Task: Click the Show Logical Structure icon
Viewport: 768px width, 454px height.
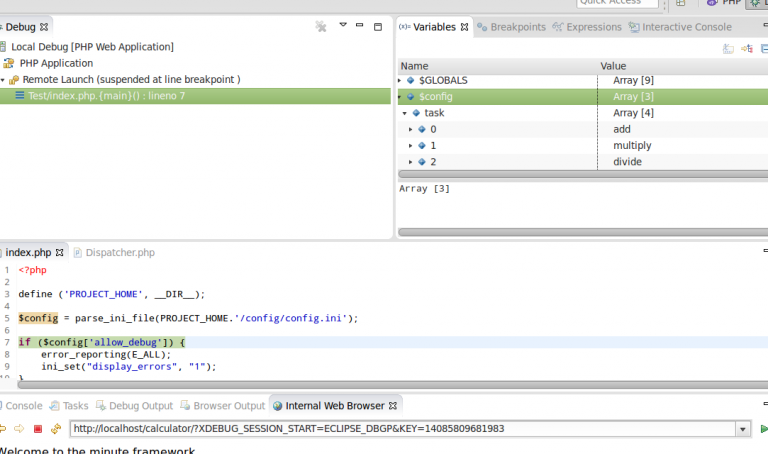Action: click(x=747, y=48)
